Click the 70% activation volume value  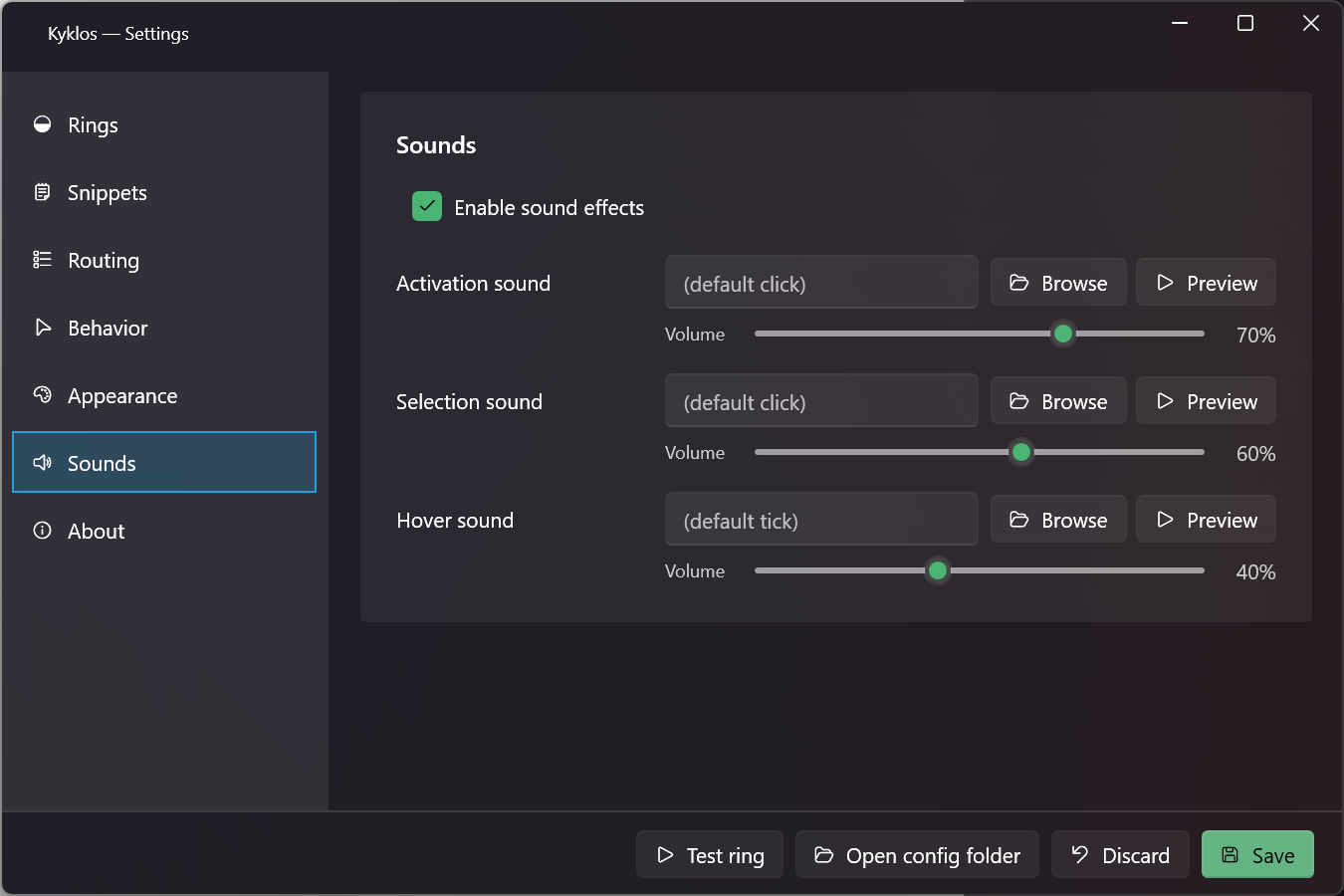(1255, 336)
